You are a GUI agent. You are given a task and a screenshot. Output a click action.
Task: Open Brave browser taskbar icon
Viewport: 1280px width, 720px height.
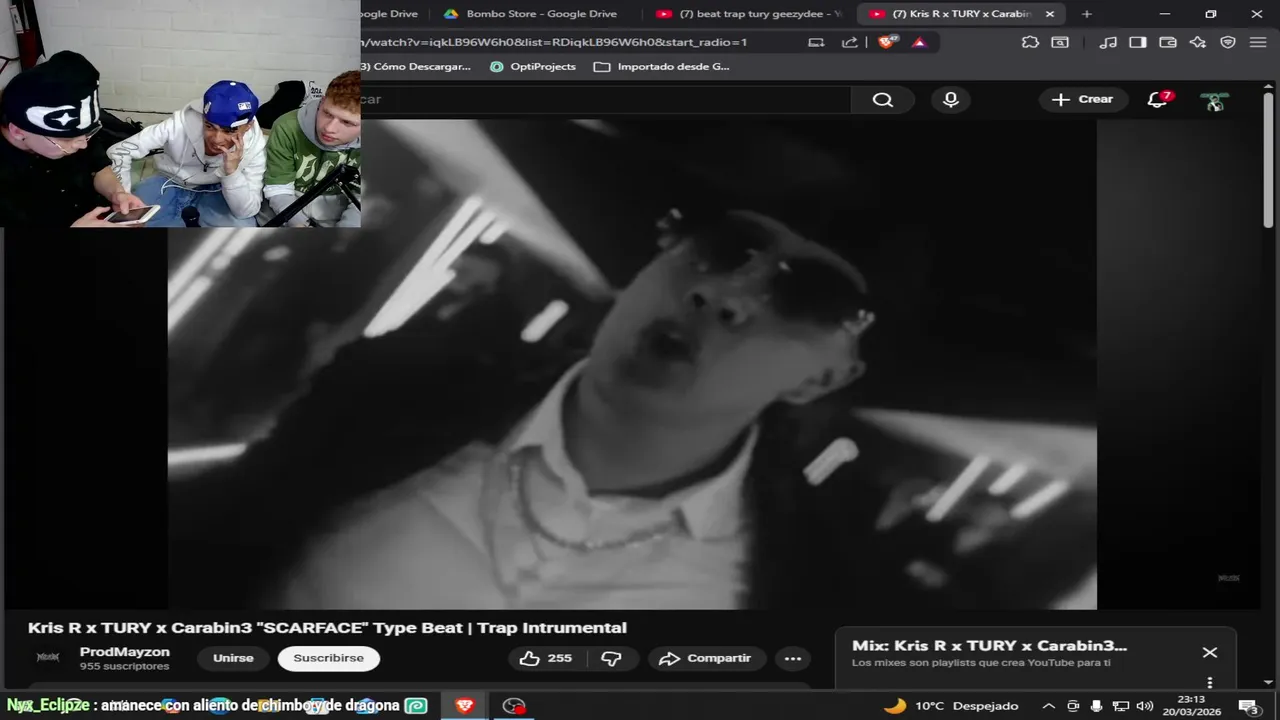coord(464,706)
